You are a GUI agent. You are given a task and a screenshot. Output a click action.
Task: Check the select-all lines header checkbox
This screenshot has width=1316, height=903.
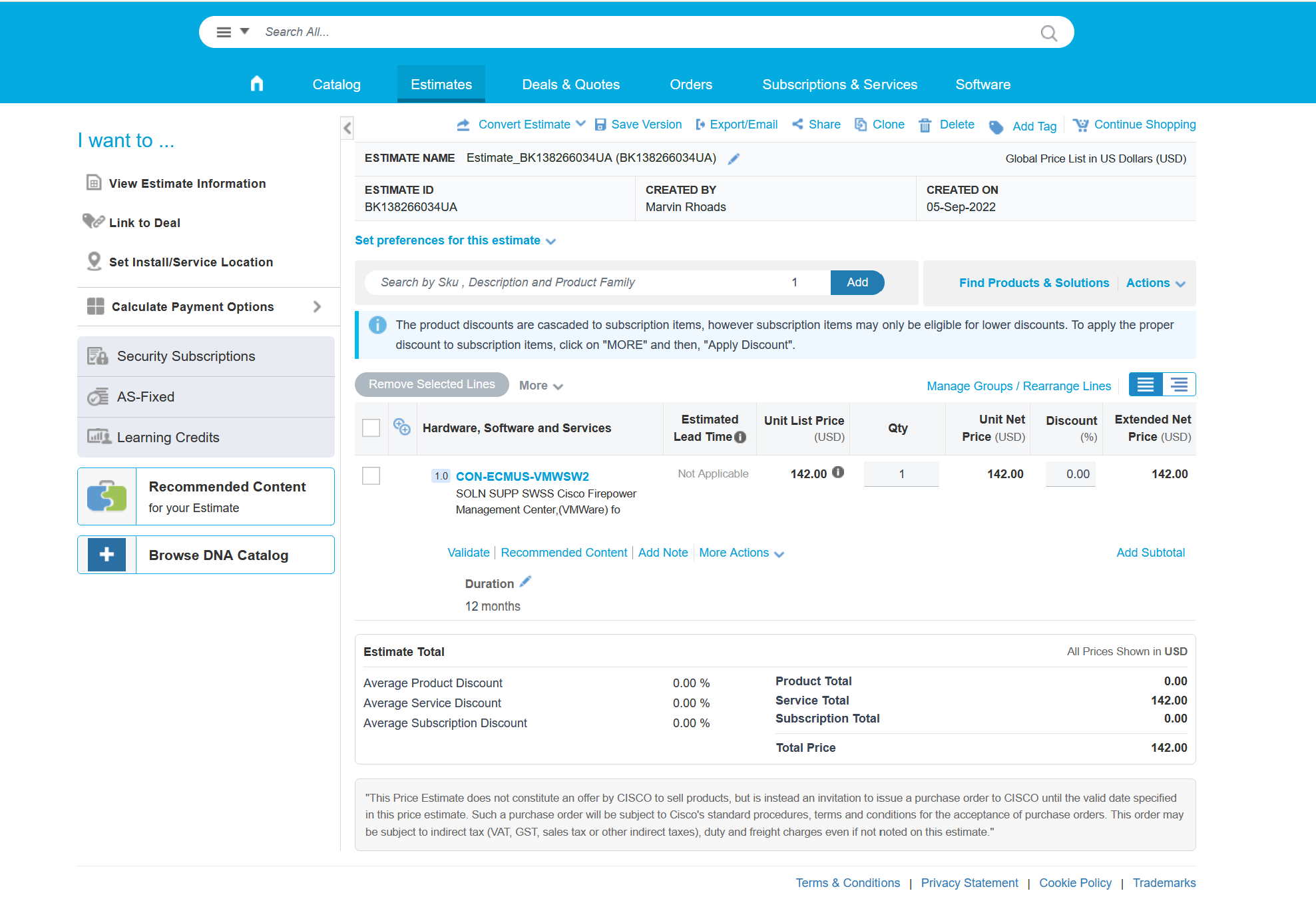click(x=371, y=428)
